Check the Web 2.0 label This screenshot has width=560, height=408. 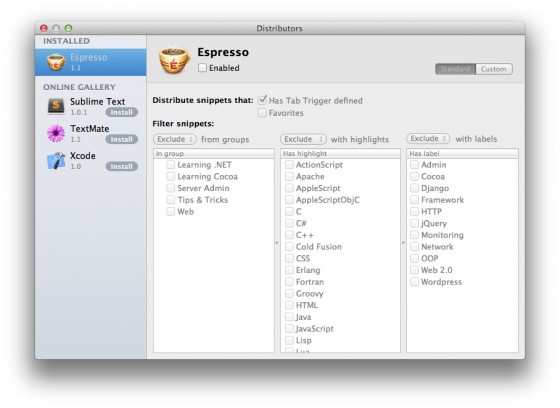[414, 270]
